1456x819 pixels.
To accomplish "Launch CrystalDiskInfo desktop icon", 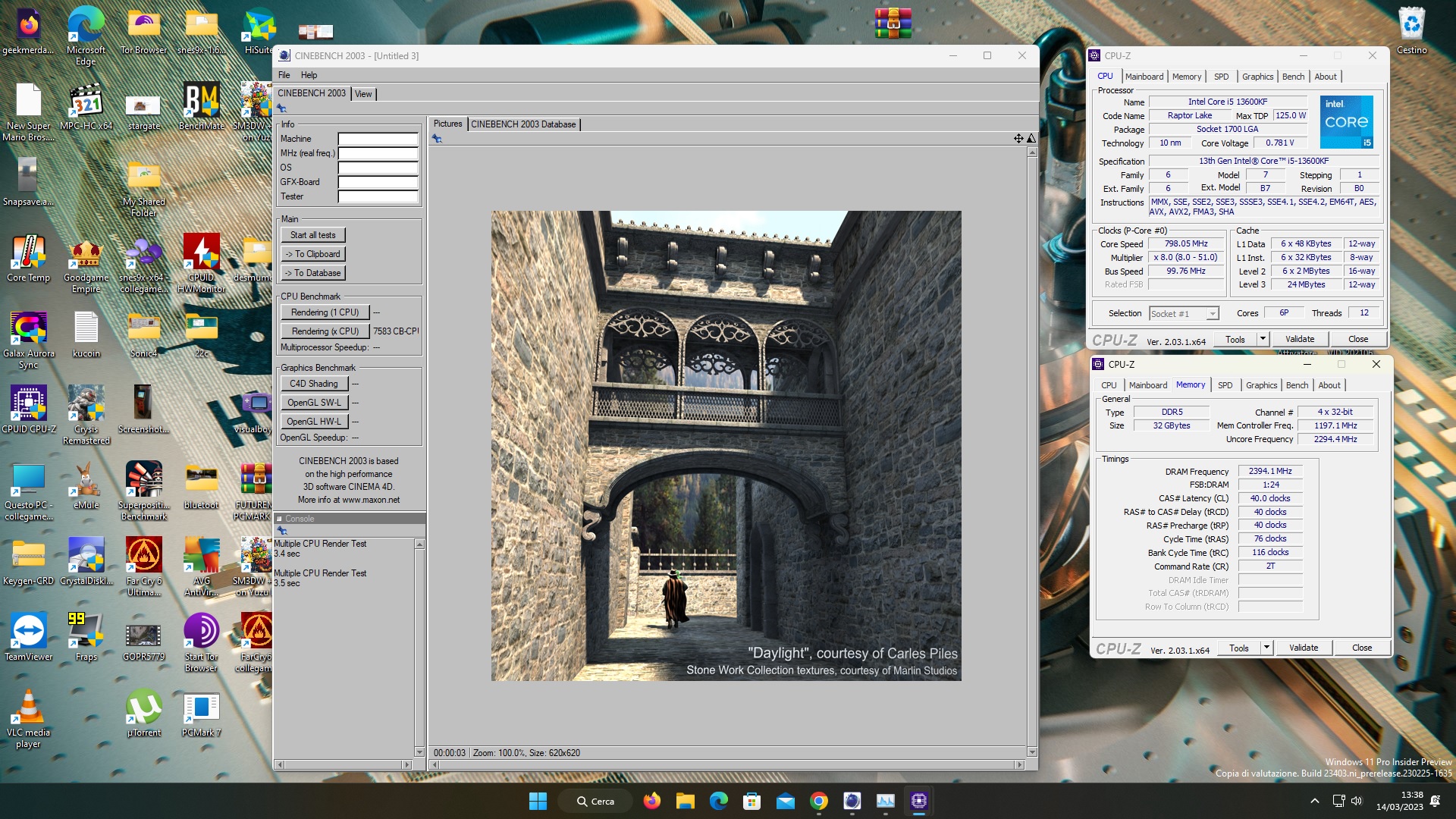I will [86, 562].
